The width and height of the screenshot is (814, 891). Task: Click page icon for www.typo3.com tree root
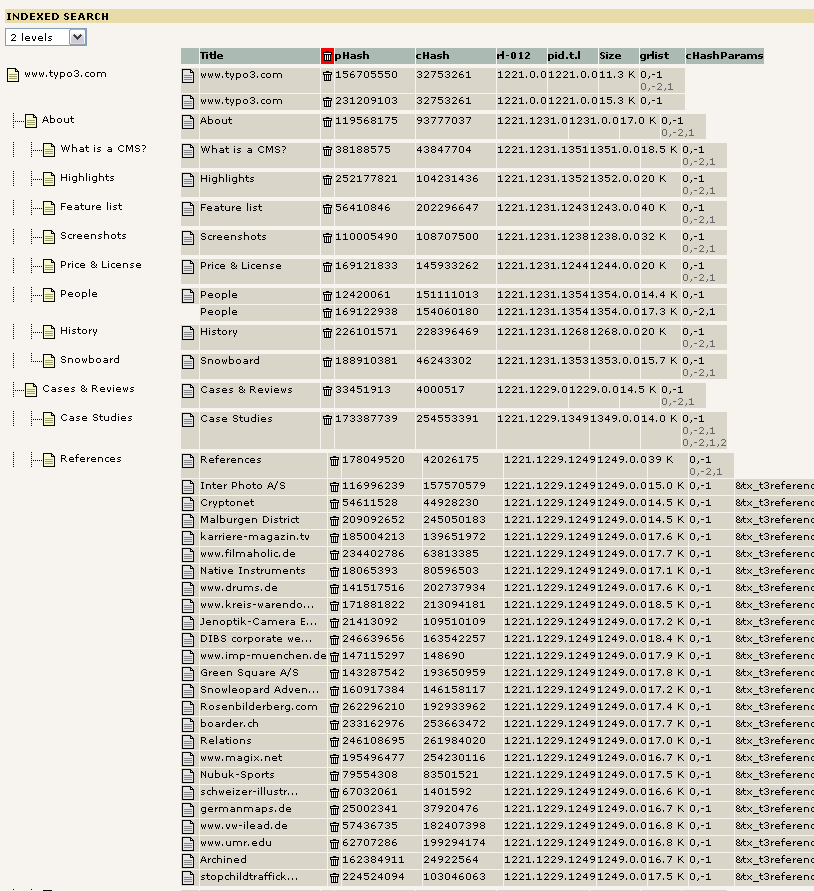pyautogui.click(x=13, y=75)
